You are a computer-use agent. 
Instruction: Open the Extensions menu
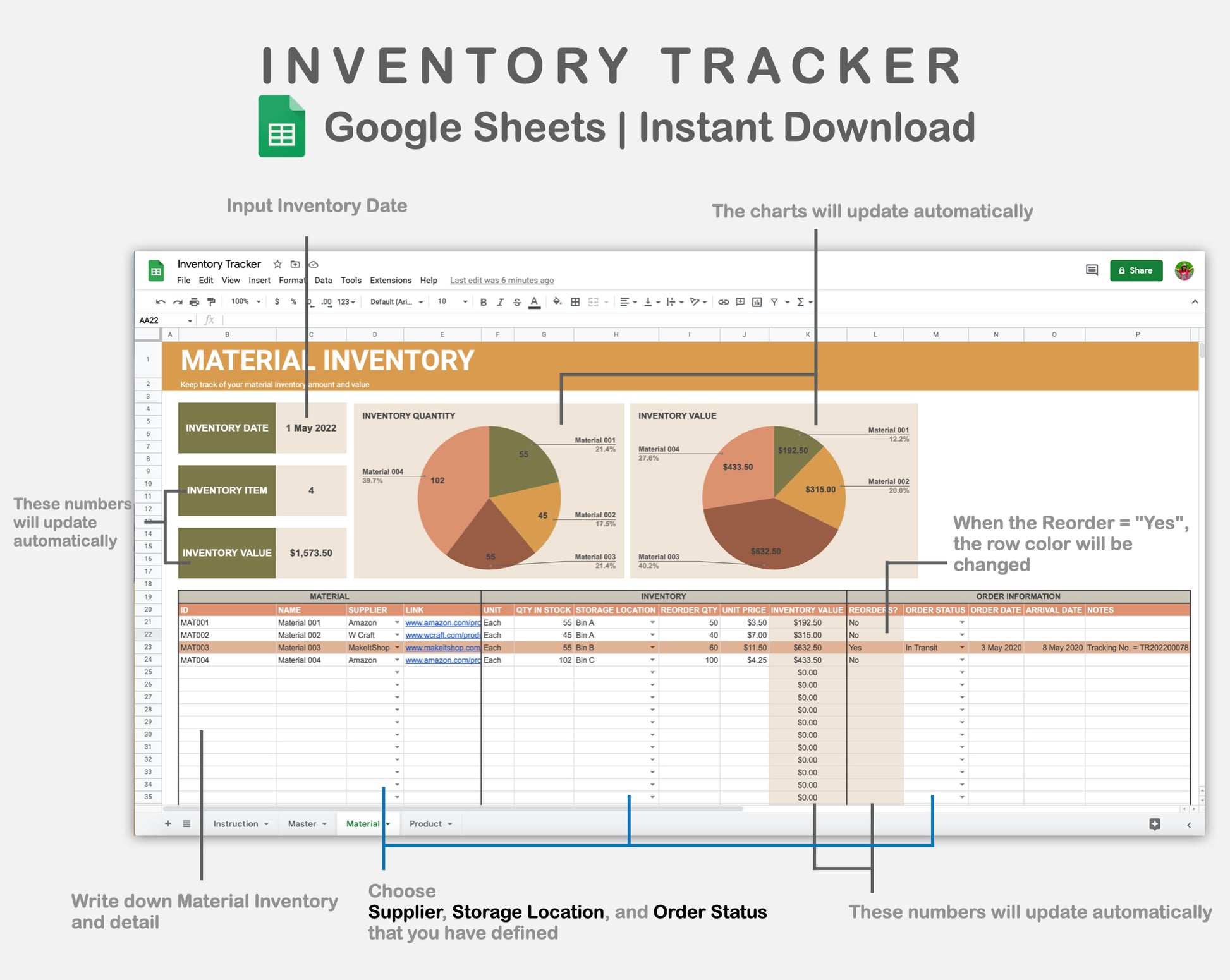390,280
